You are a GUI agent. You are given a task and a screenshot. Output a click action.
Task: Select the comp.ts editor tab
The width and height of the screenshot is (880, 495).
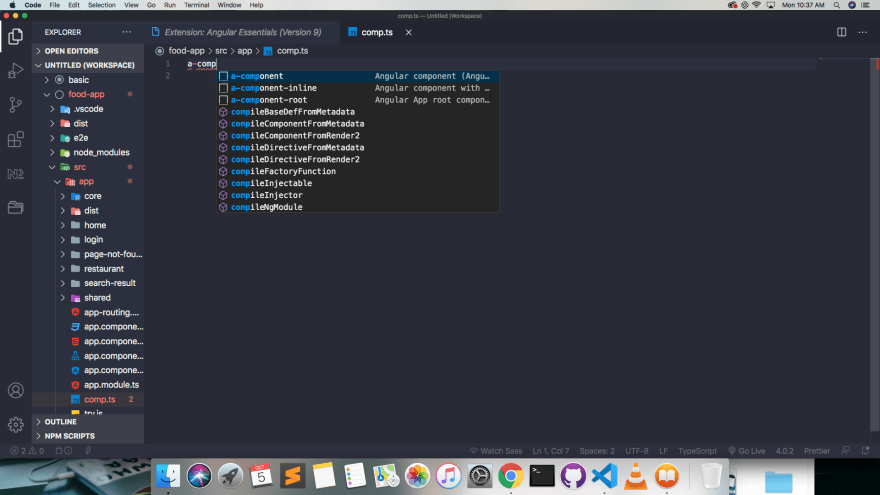[377, 32]
